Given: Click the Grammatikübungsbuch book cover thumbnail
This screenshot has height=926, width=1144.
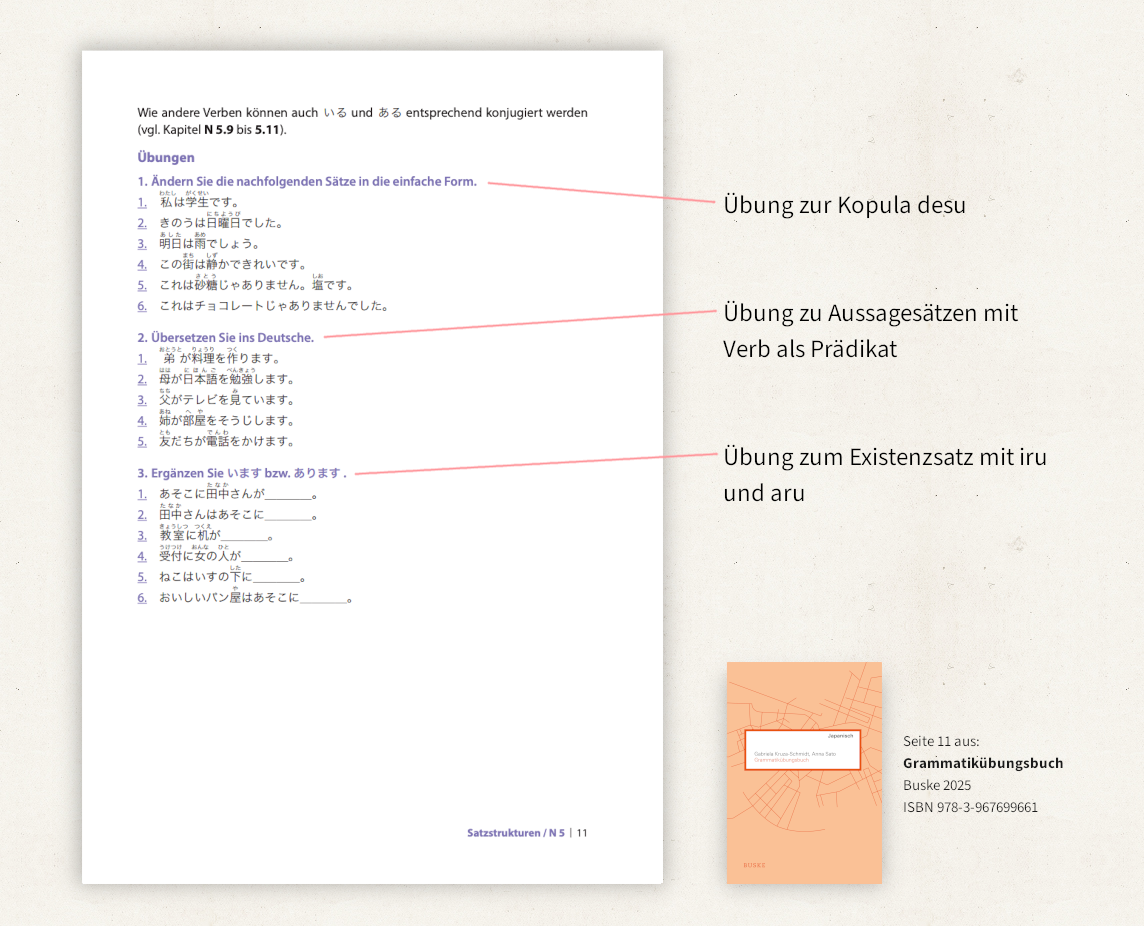Looking at the screenshot, I should click(804, 773).
